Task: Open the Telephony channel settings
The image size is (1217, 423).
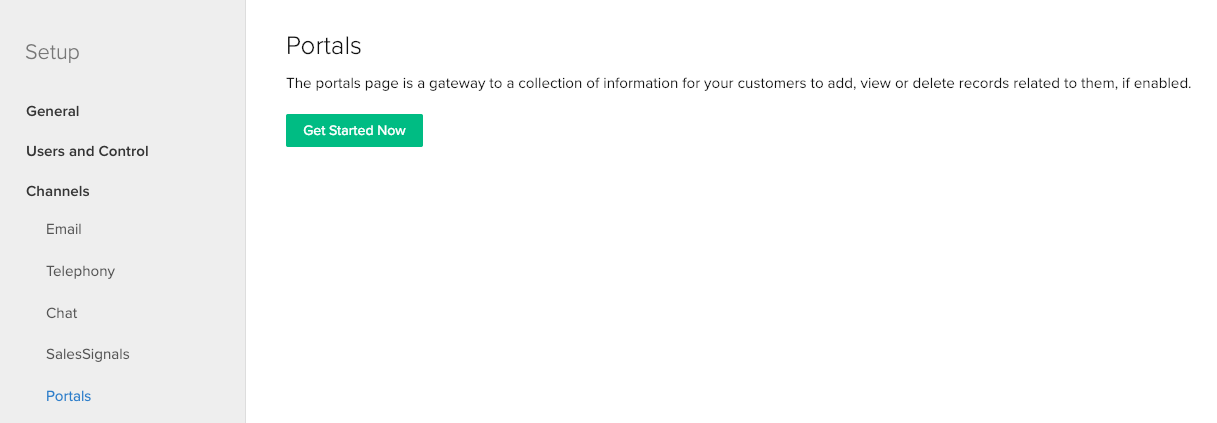Action: click(x=80, y=271)
